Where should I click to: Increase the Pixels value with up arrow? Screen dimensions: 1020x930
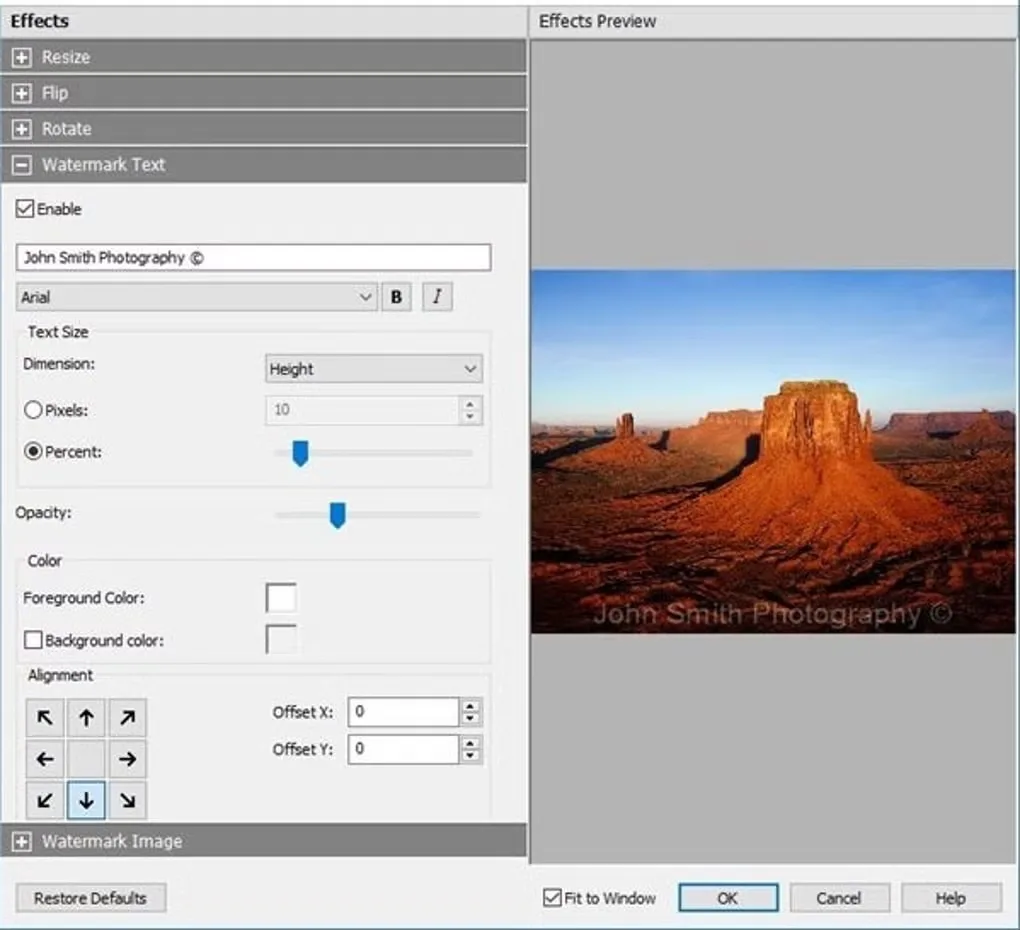coord(470,404)
